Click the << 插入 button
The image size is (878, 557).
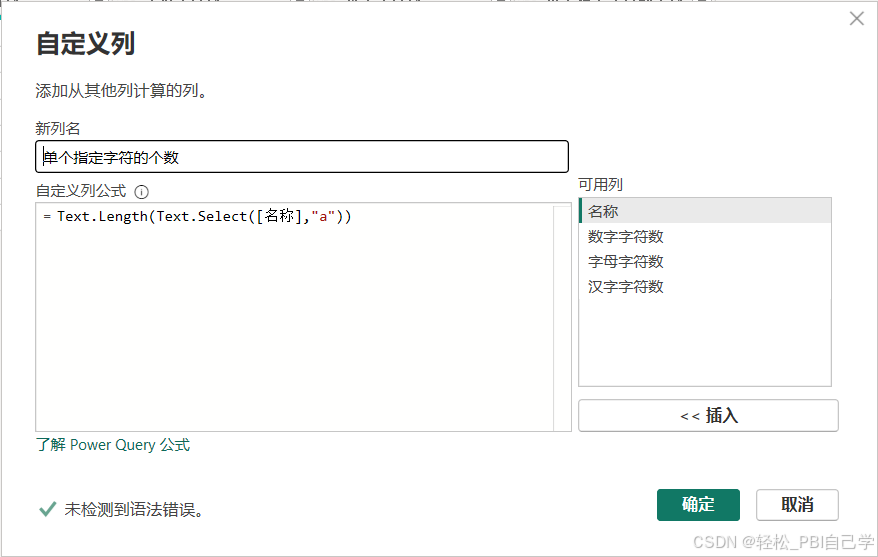(x=708, y=415)
